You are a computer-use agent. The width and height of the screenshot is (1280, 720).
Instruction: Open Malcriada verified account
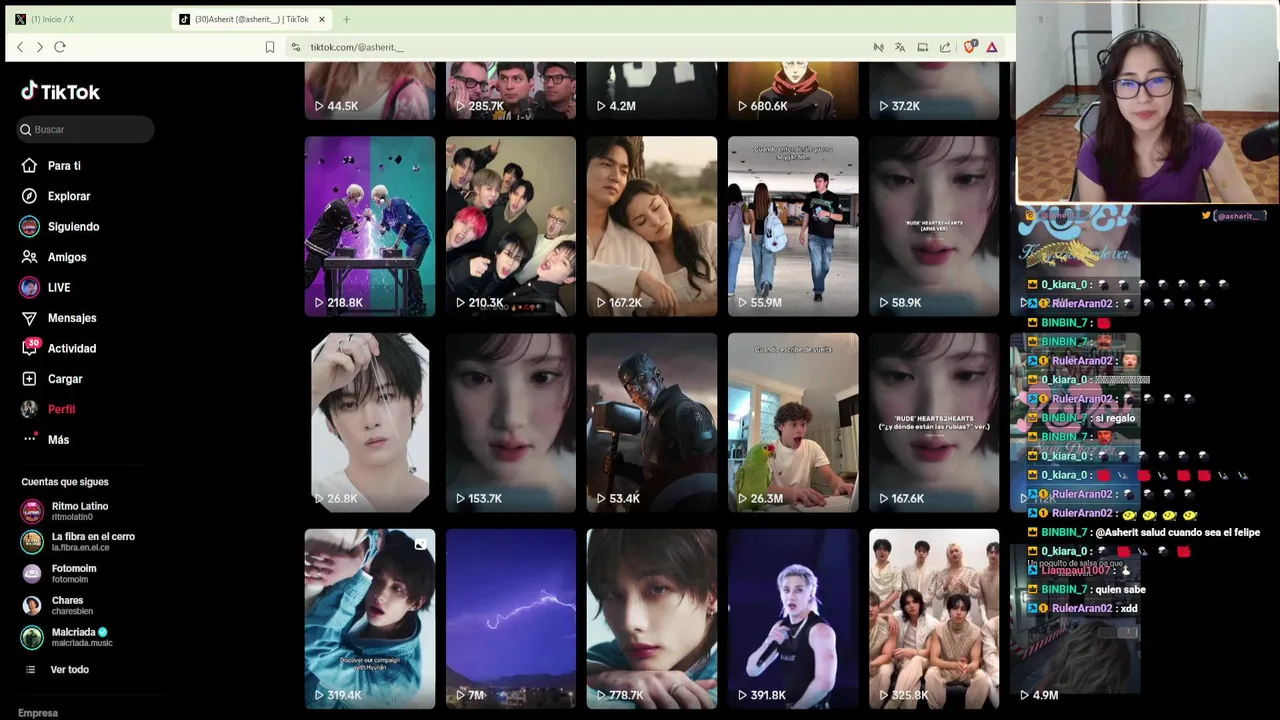[68, 637]
